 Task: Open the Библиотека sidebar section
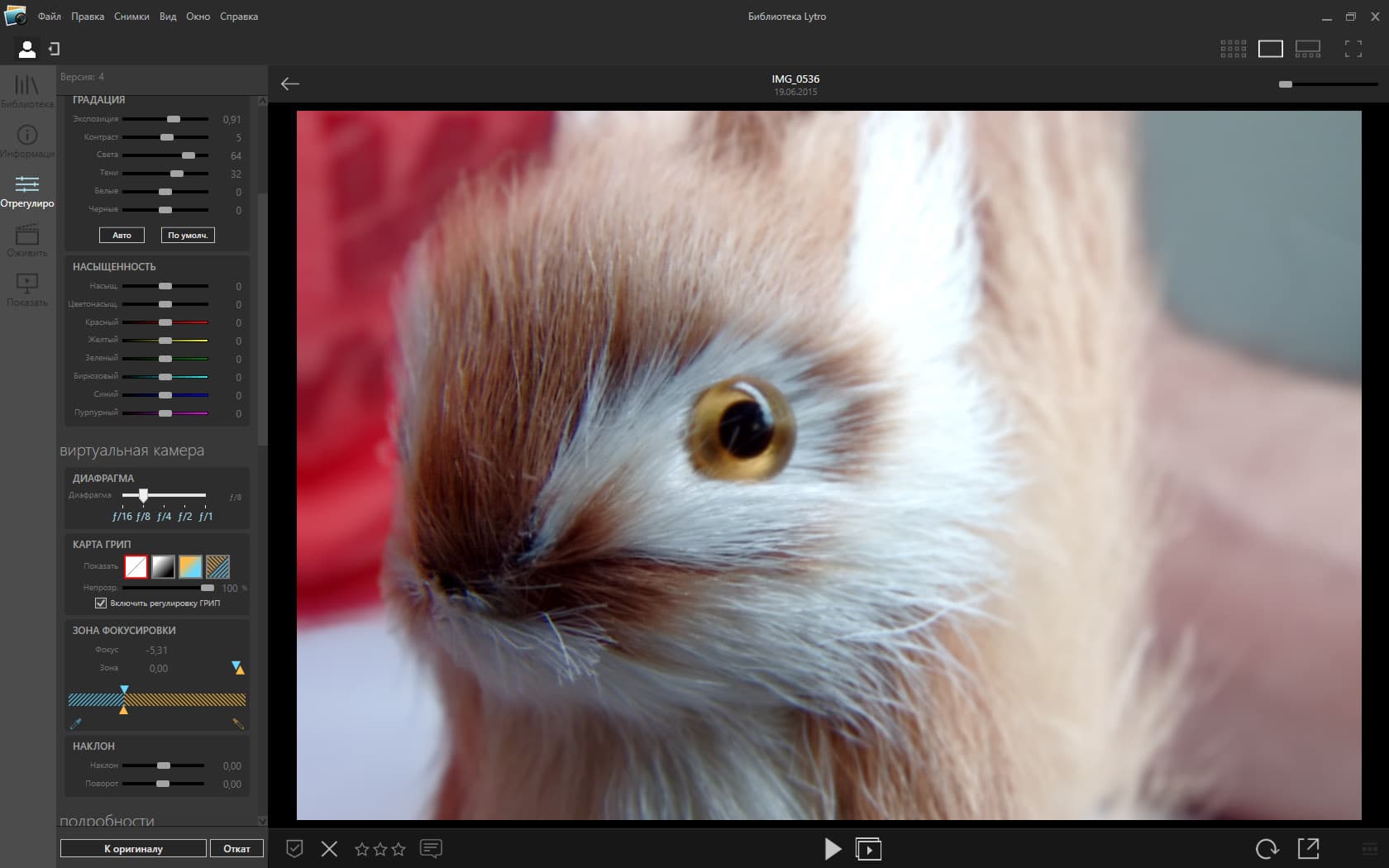27,90
